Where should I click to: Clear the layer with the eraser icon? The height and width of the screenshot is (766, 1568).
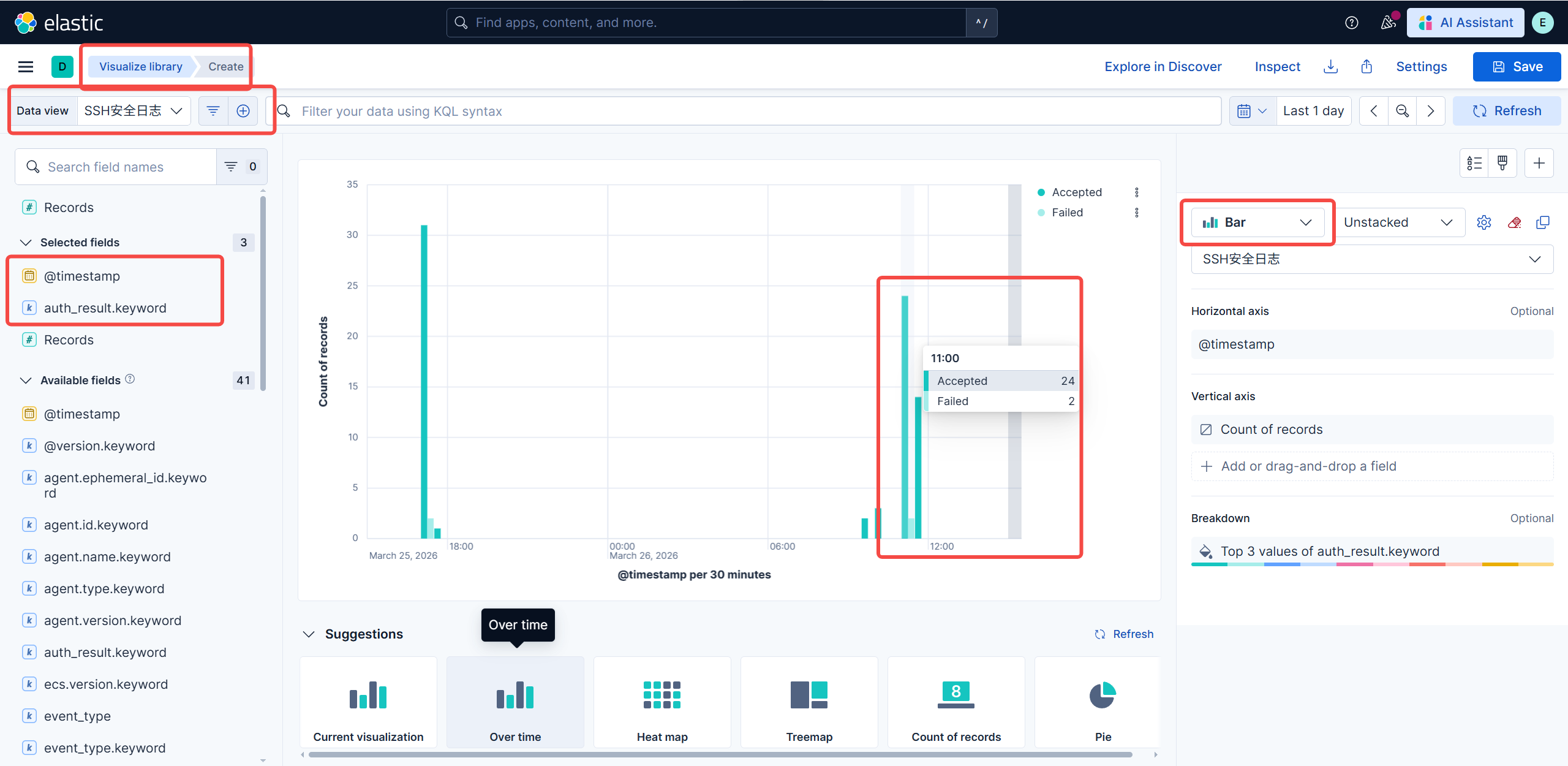coord(1514,222)
